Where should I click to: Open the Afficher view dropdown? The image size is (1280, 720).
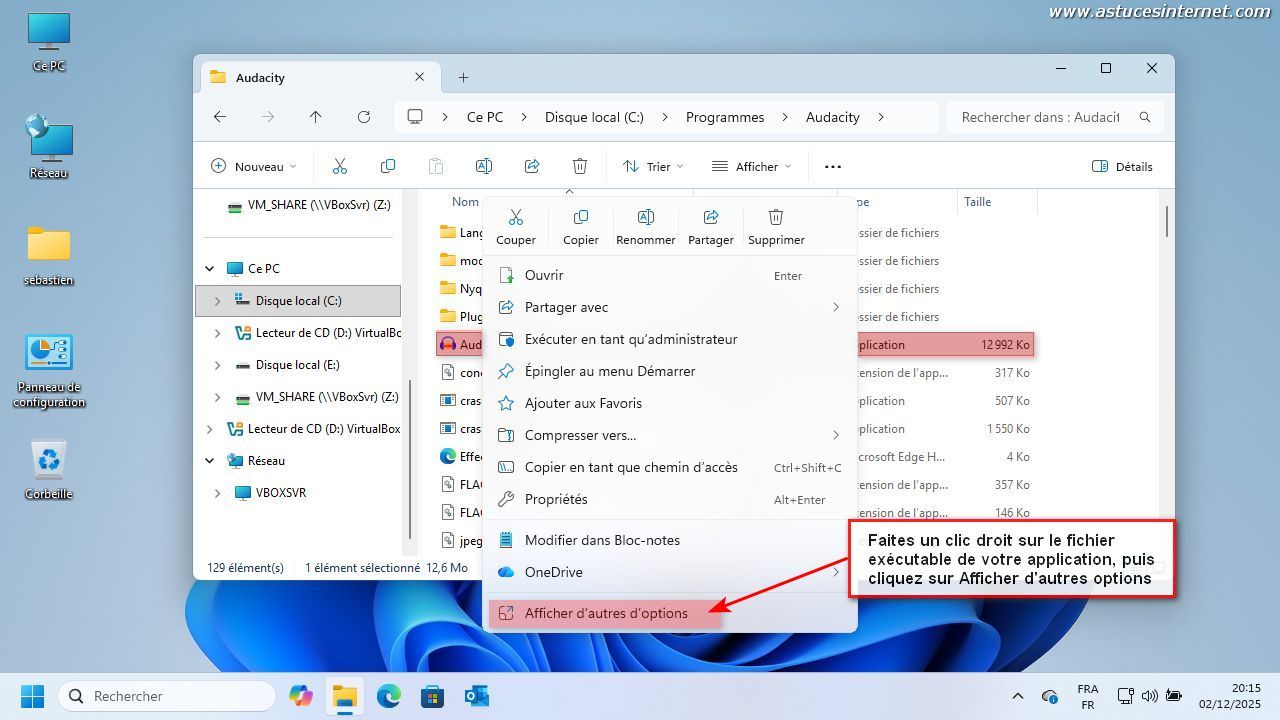click(751, 167)
